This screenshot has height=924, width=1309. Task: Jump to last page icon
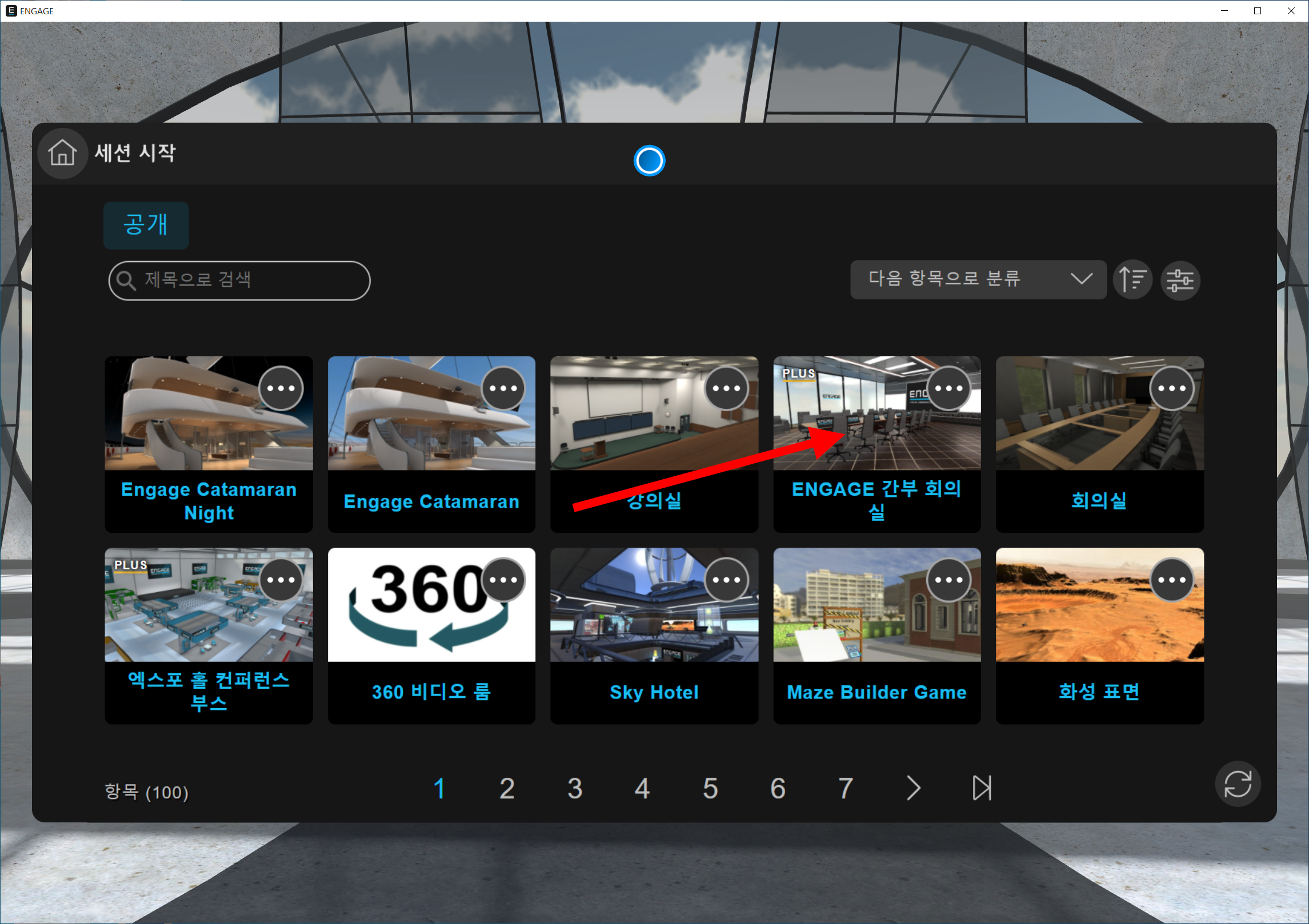pyautogui.click(x=982, y=788)
